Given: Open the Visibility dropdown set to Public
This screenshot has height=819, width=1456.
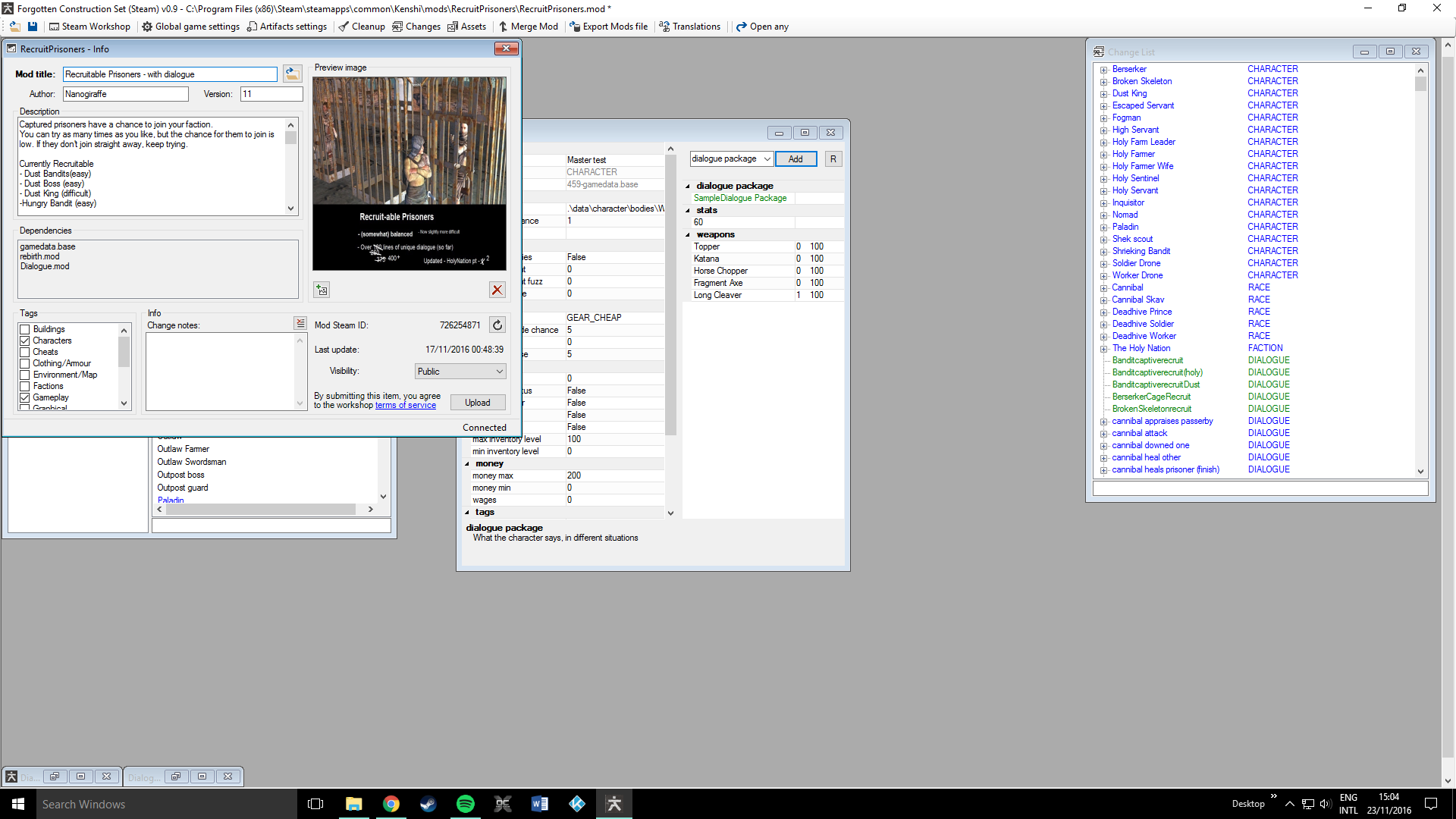Looking at the screenshot, I should 460,372.
